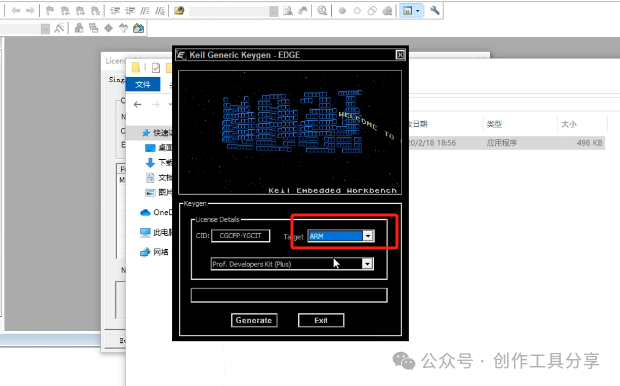The width and height of the screenshot is (620, 386).
Task: Open the find text combo box dropdown
Action: click(x=274, y=11)
